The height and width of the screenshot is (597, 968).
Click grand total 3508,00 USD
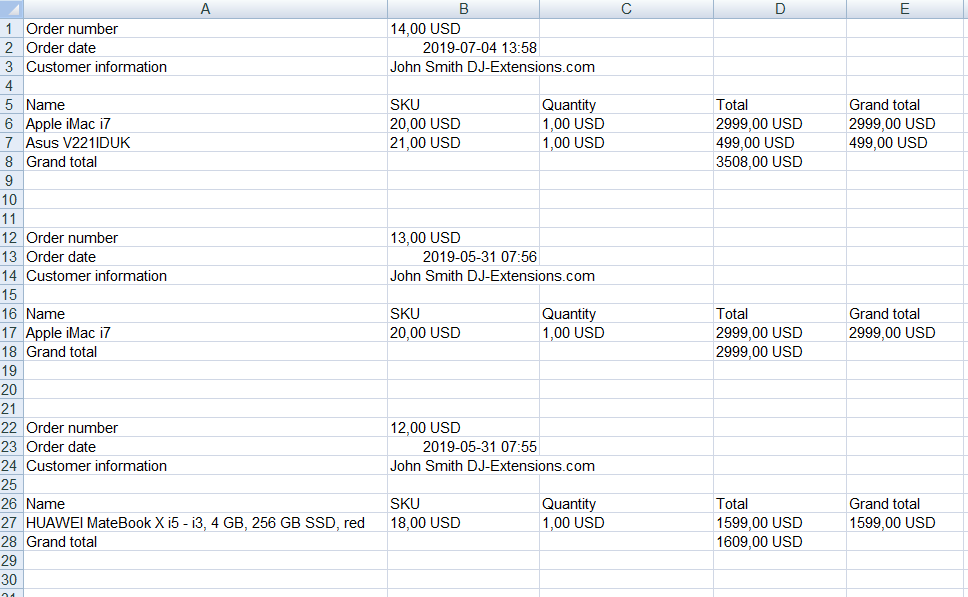pos(780,162)
